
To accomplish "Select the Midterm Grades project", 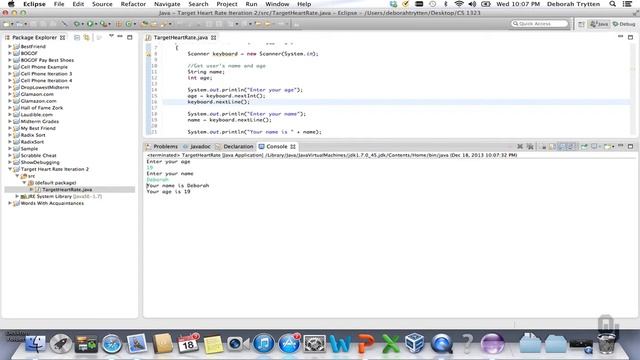I will click(40, 122).
